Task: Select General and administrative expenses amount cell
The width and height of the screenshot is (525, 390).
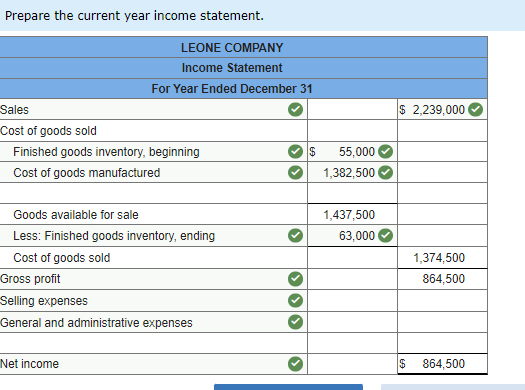Action: click(x=352, y=322)
